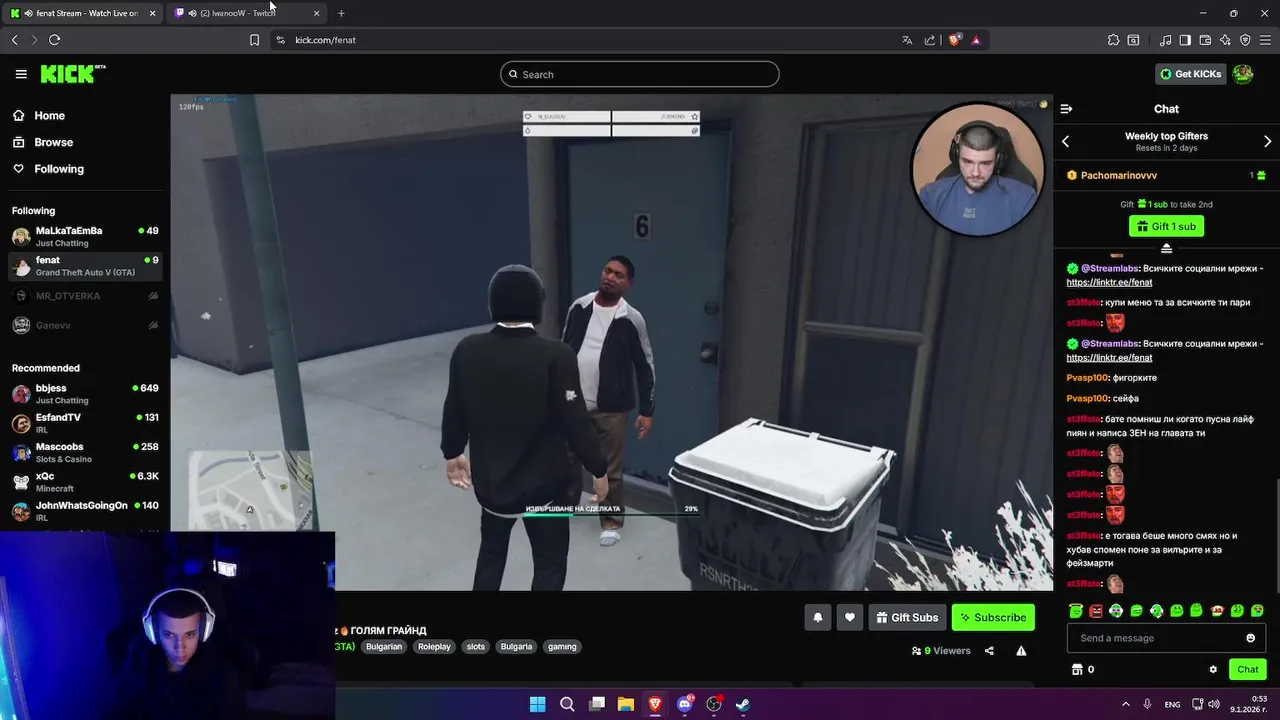1280x720 pixels.
Task: Click the Subscribe button
Action: (993, 618)
